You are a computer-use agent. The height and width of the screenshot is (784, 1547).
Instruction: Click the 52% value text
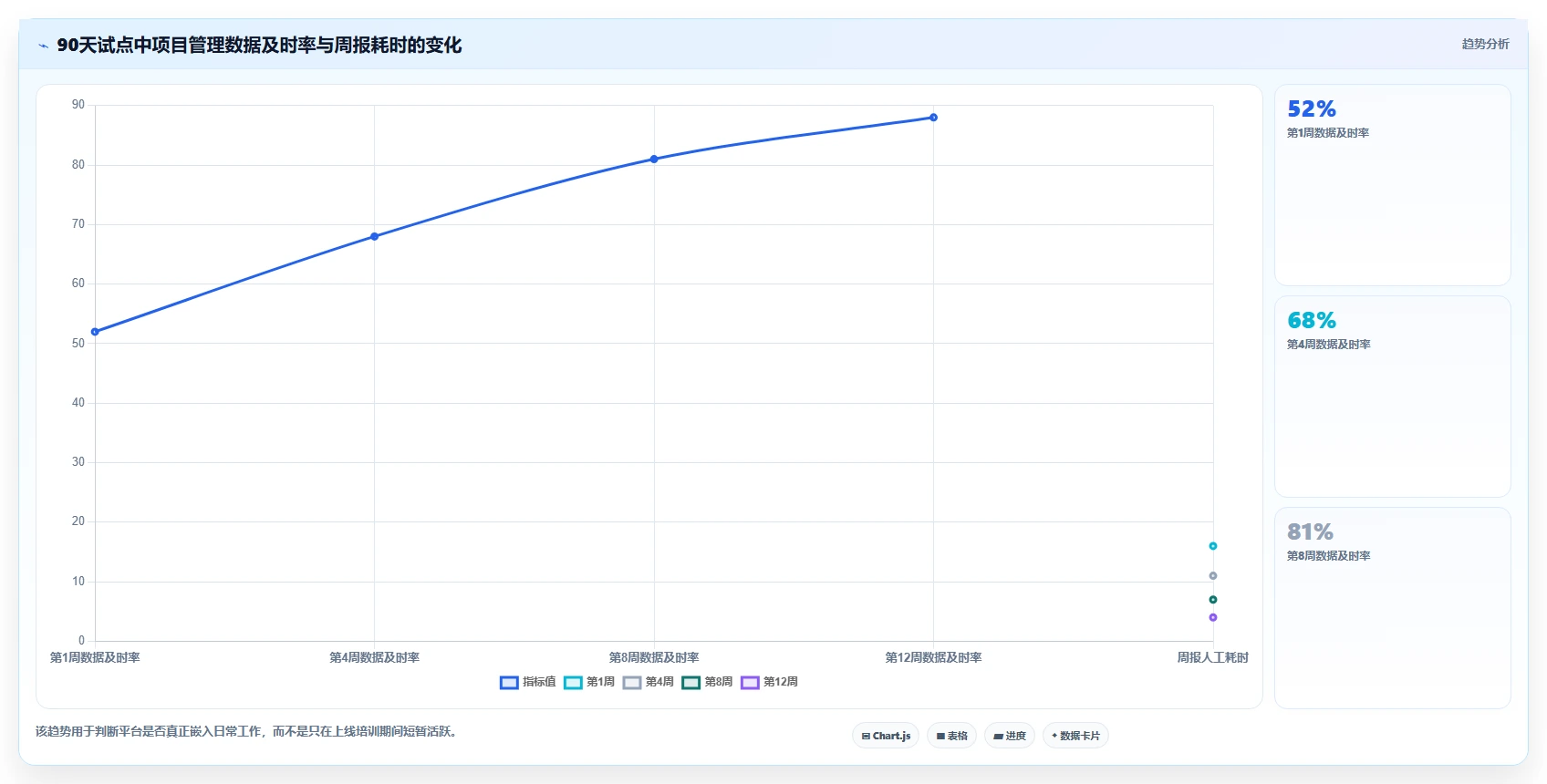click(1312, 108)
